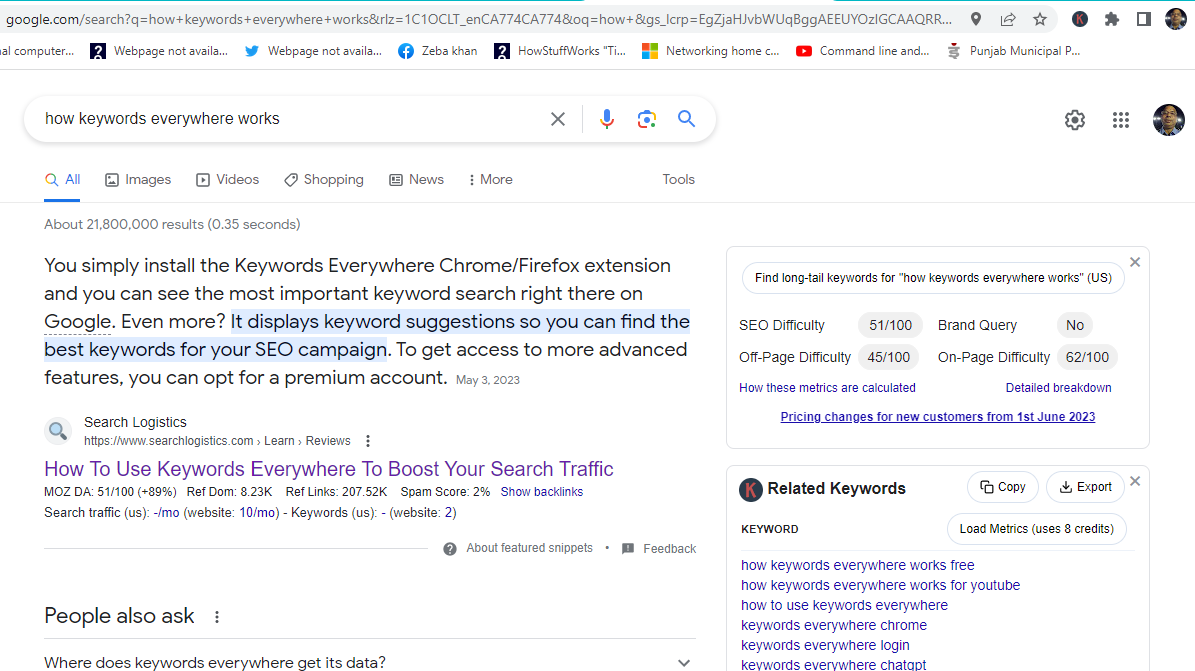Toggle Chrome side panel icon
This screenshot has width=1195, height=671.
(x=1143, y=19)
